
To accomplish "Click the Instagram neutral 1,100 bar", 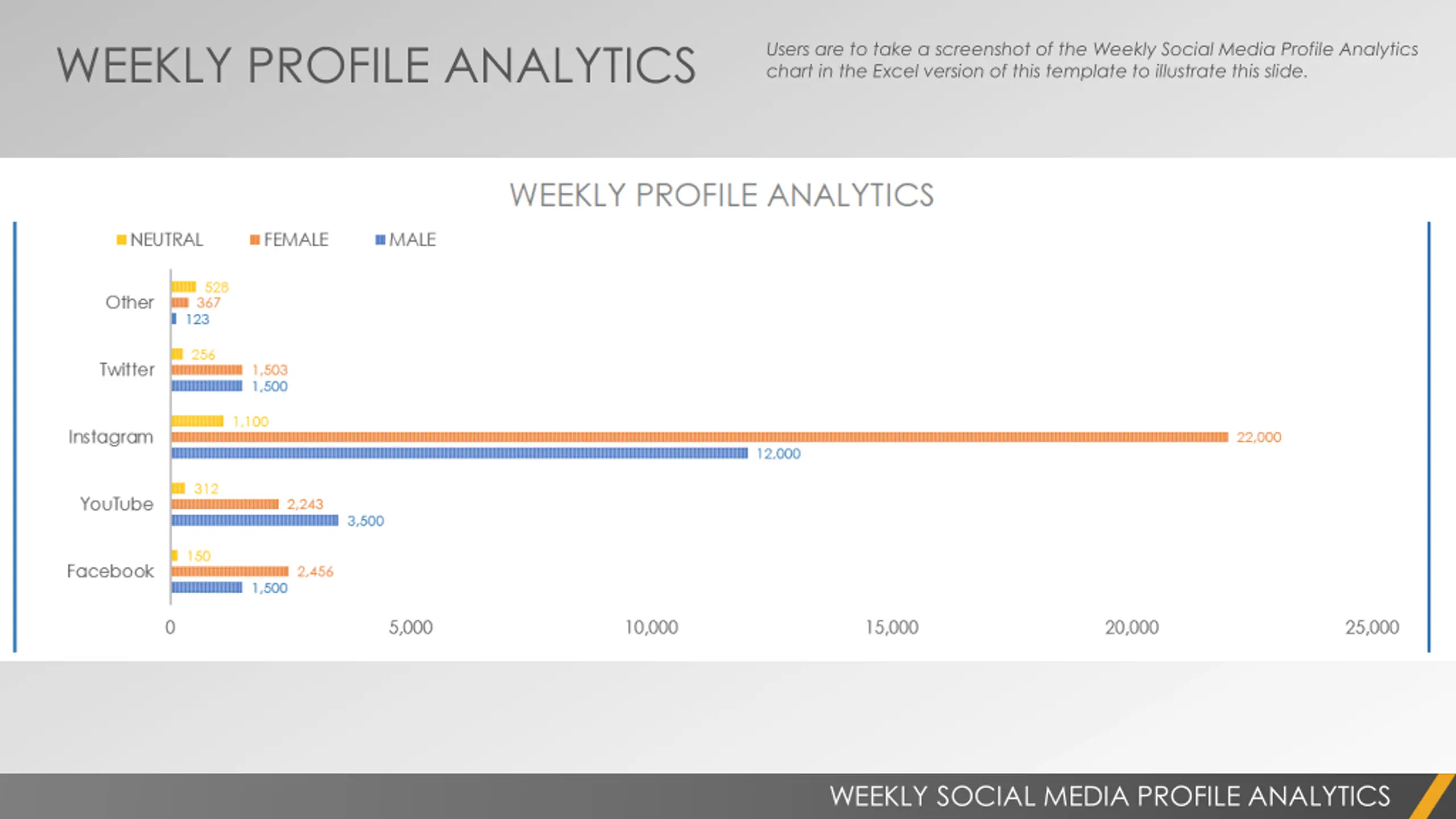I will 197,421.
